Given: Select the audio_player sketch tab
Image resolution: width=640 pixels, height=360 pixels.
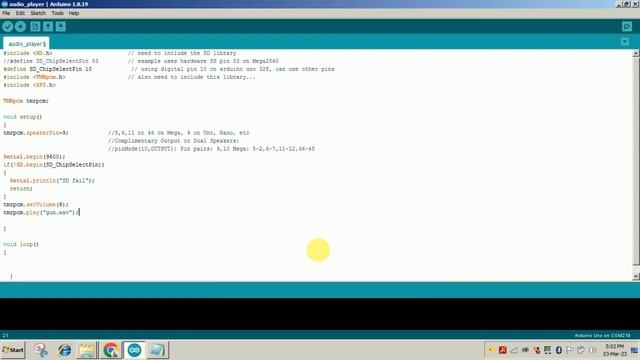Looking at the screenshot, I should (27, 44).
